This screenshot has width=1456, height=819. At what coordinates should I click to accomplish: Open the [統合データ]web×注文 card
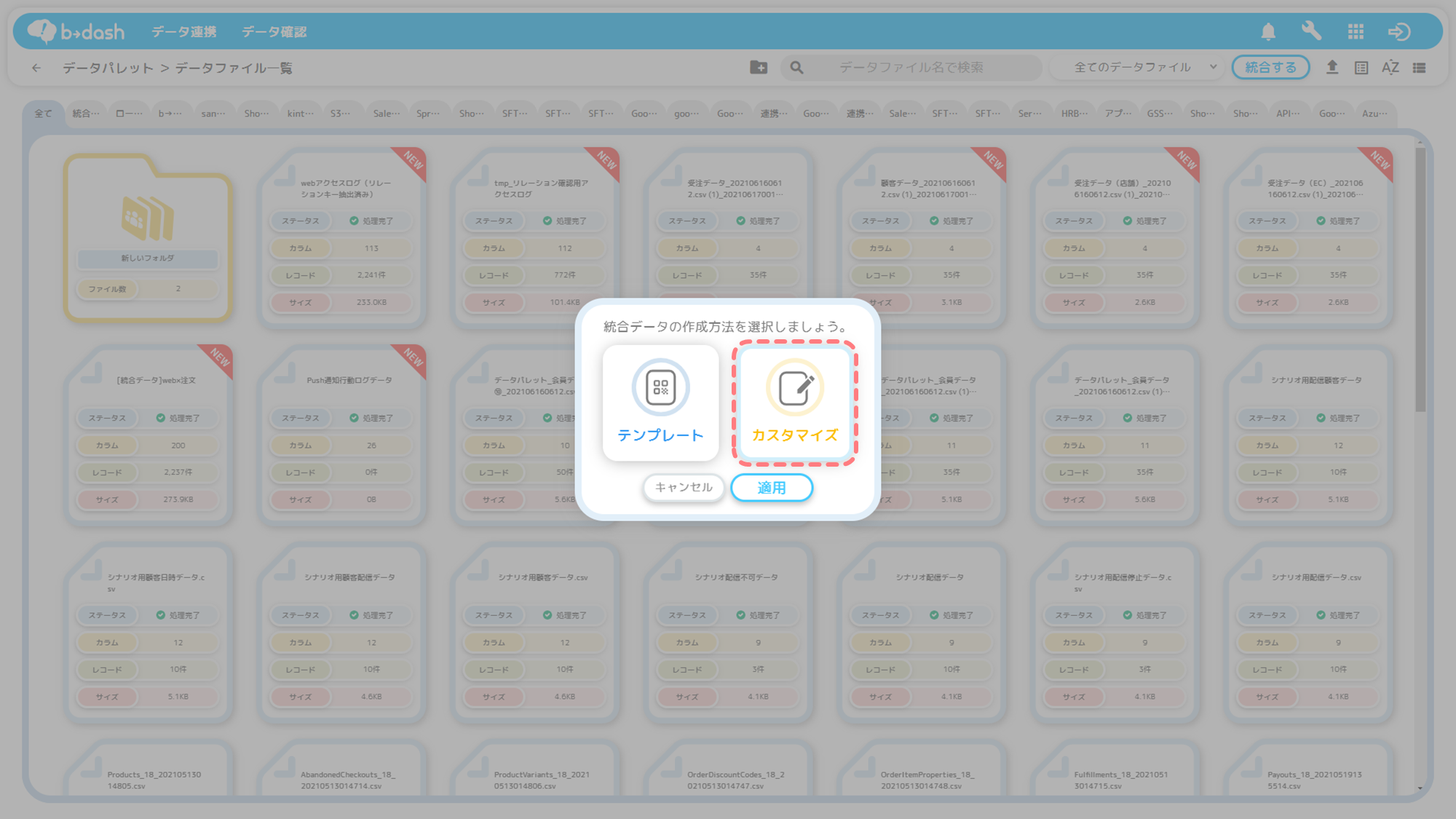[148, 435]
